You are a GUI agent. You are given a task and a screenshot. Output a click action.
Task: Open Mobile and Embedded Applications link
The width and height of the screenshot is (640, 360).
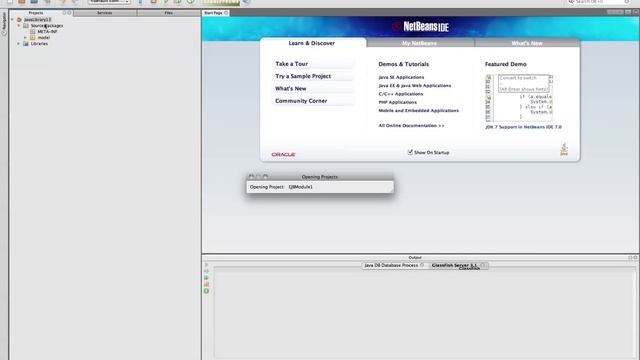pos(419,111)
